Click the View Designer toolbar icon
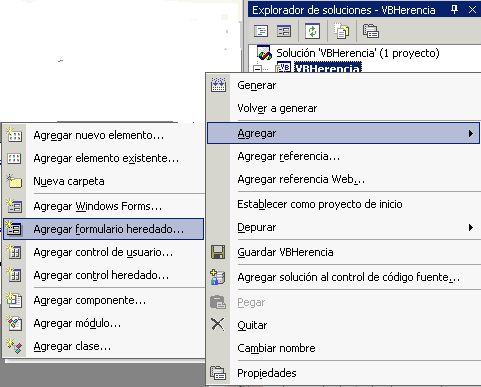Screen dimensions: 481x387 point(284,31)
